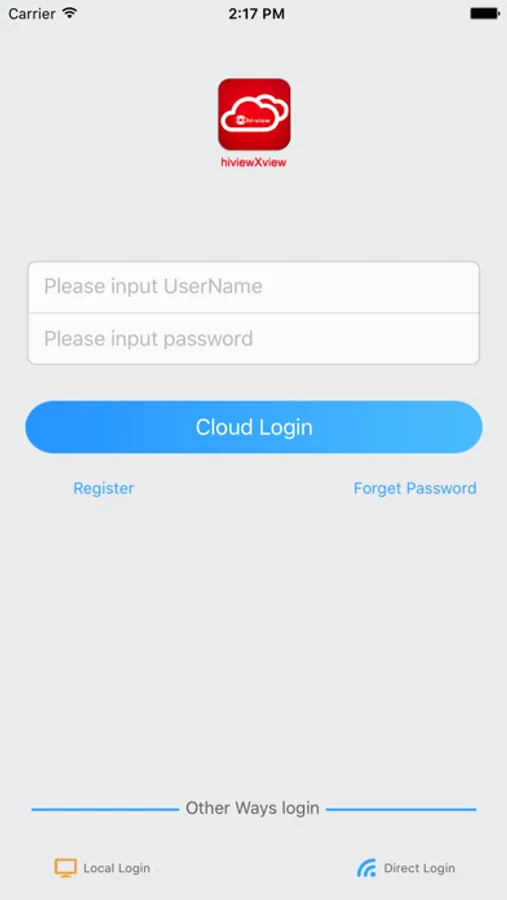
Task: Click the orange monitor icon for Local Login
Action: [65, 868]
